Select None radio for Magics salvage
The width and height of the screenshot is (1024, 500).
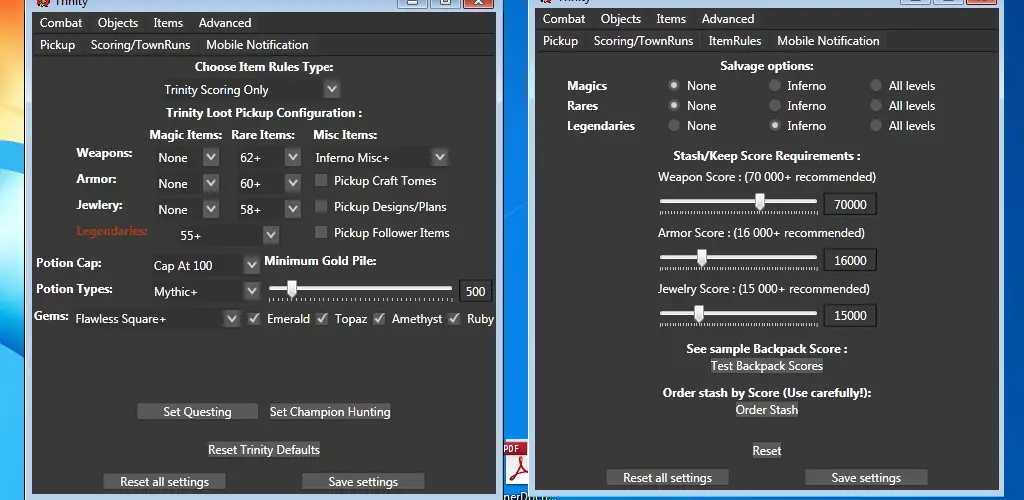(x=673, y=86)
